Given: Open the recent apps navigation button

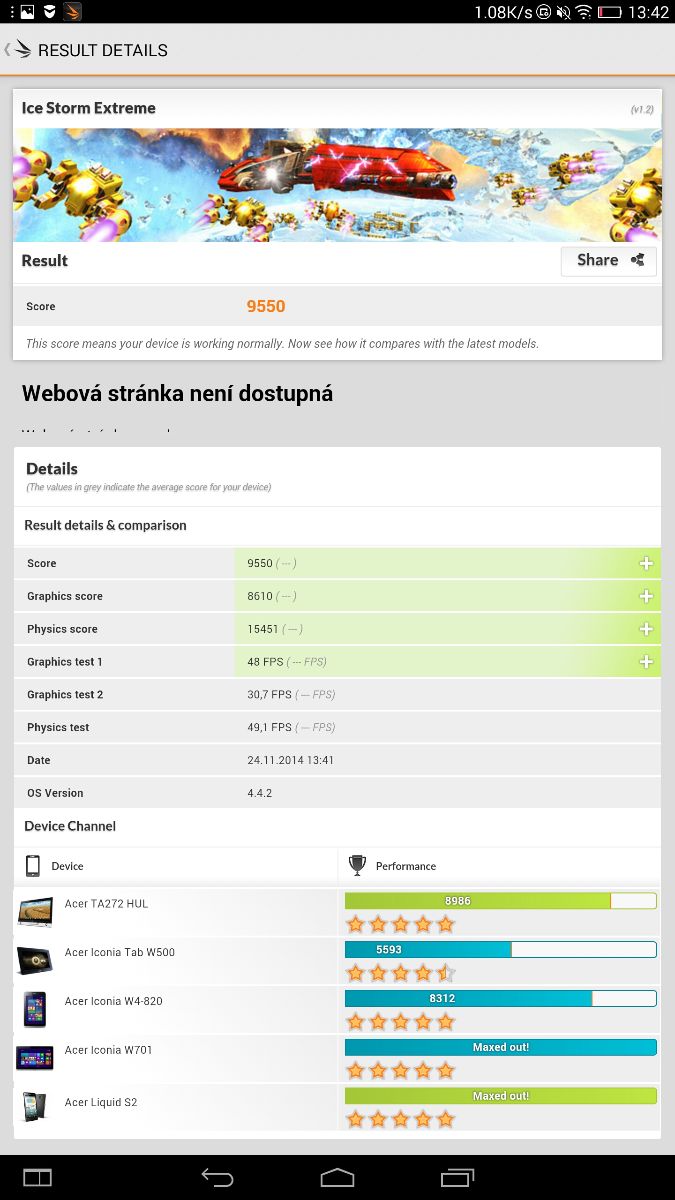Looking at the screenshot, I should pyautogui.click(x=457, y=1177).
